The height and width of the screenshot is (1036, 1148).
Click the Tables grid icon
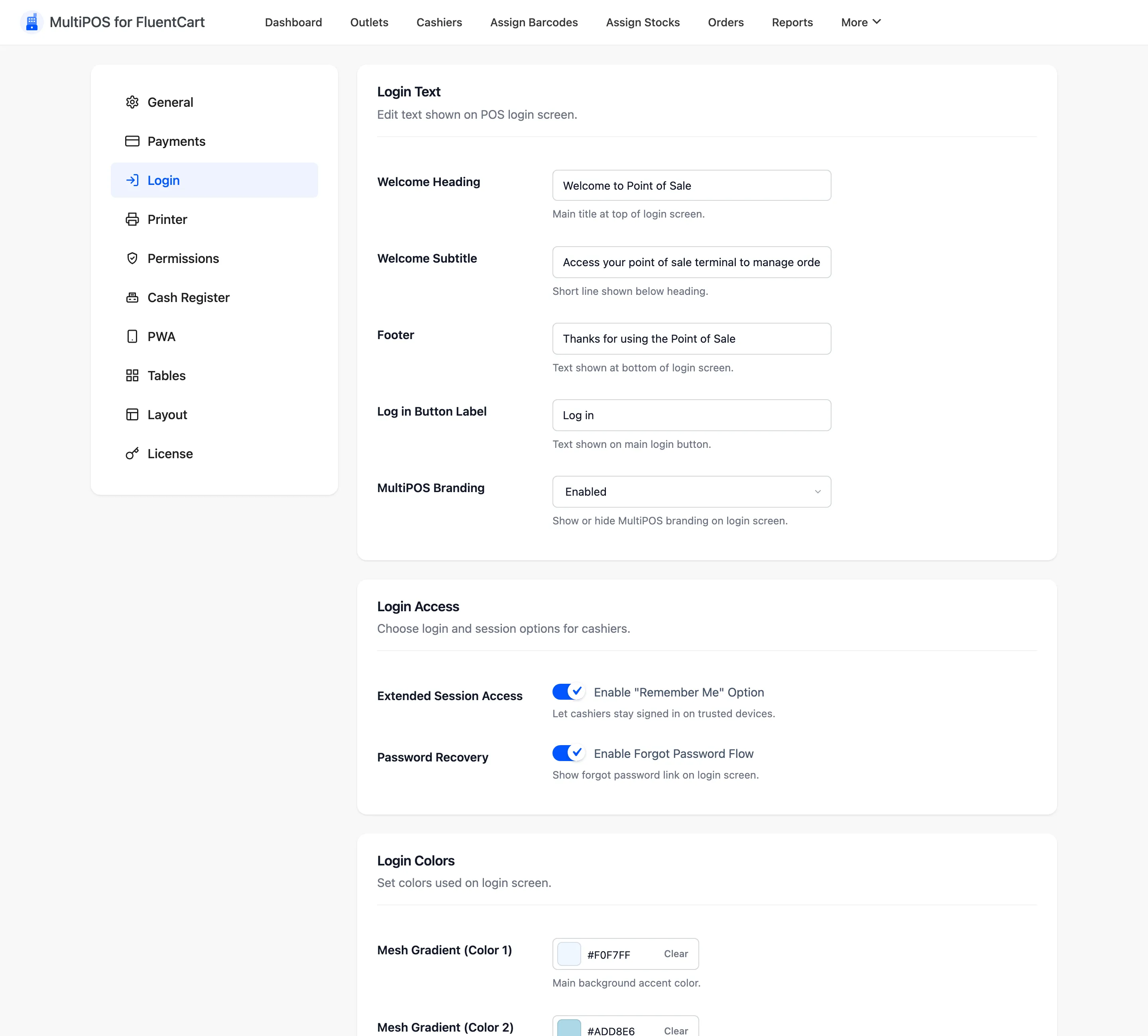[x=132, y=376]
